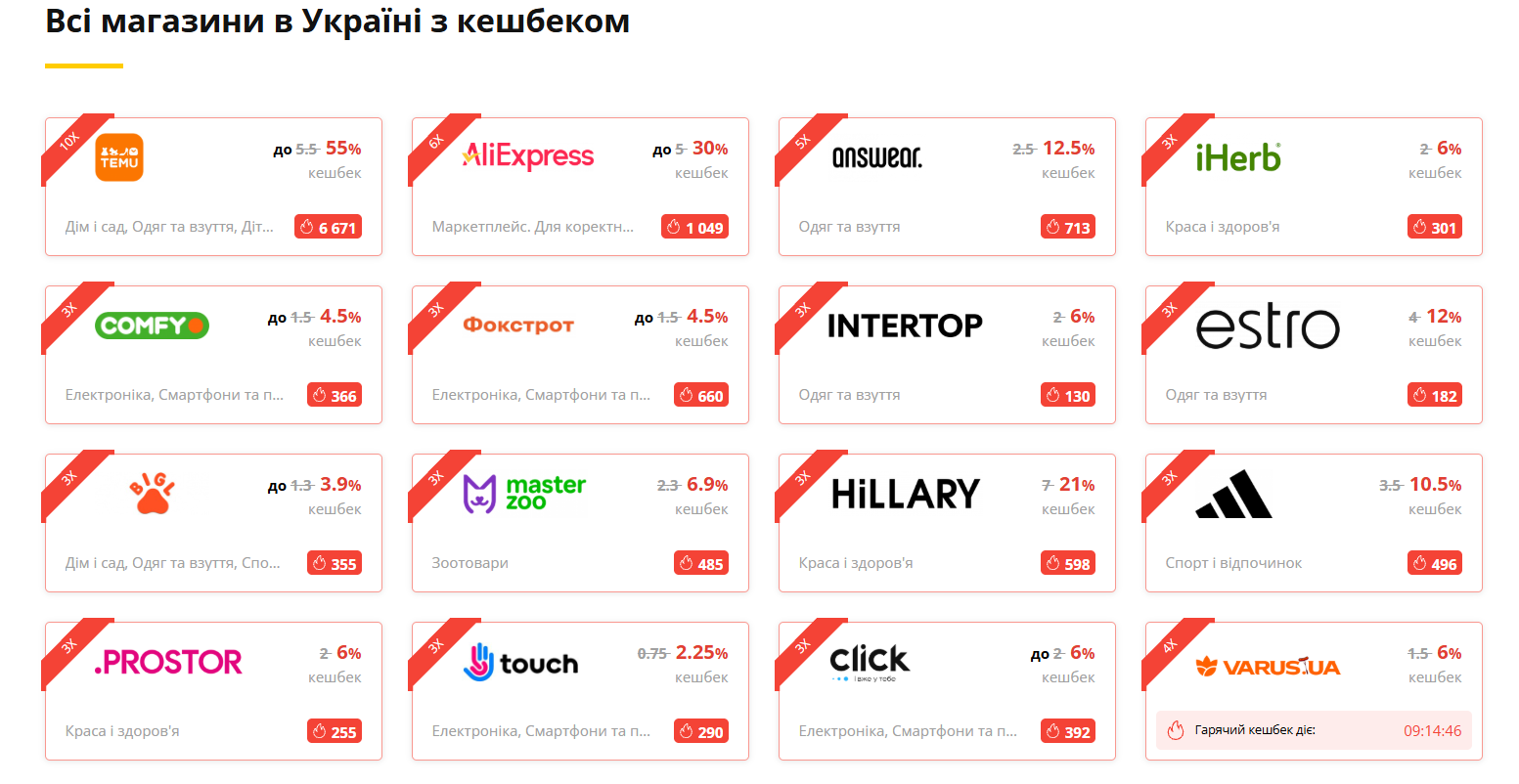
Task: Open the Prostor cosmetics logo
Action: pyautogui.click(x=168, y=663)
